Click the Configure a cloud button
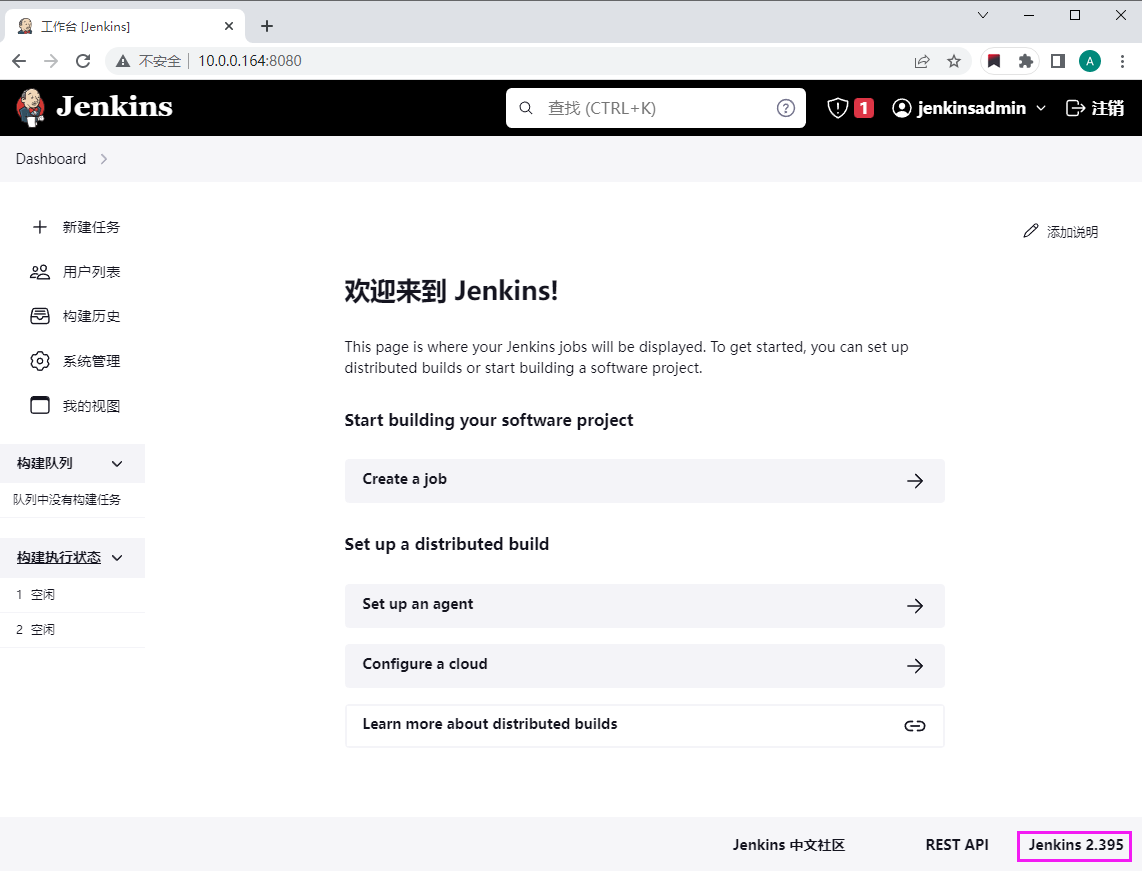 (645, 665)
